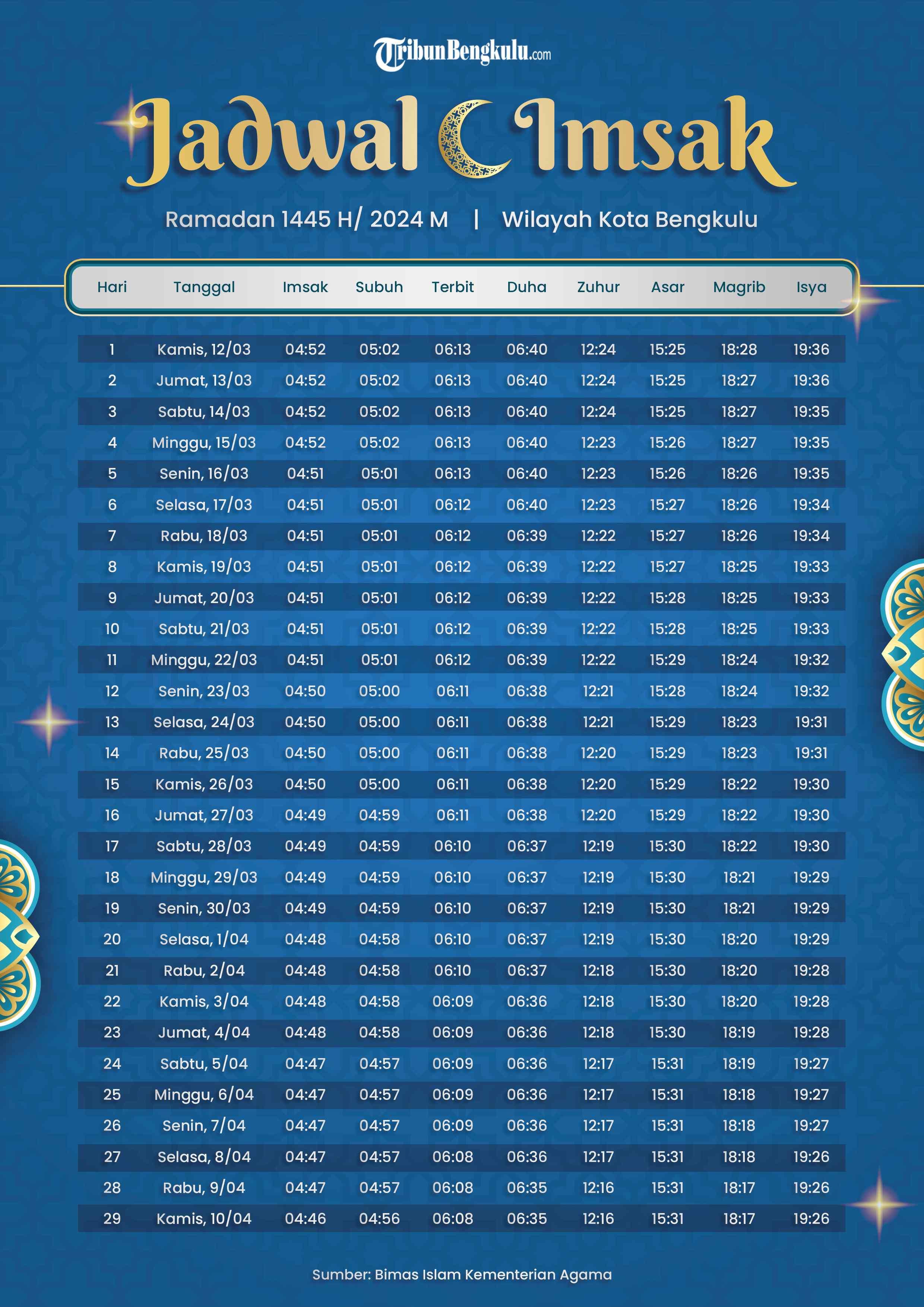Click the Kamis, 12/03 date cell
This screenshot has height=1307, width=924.
(x=204, y=349)
